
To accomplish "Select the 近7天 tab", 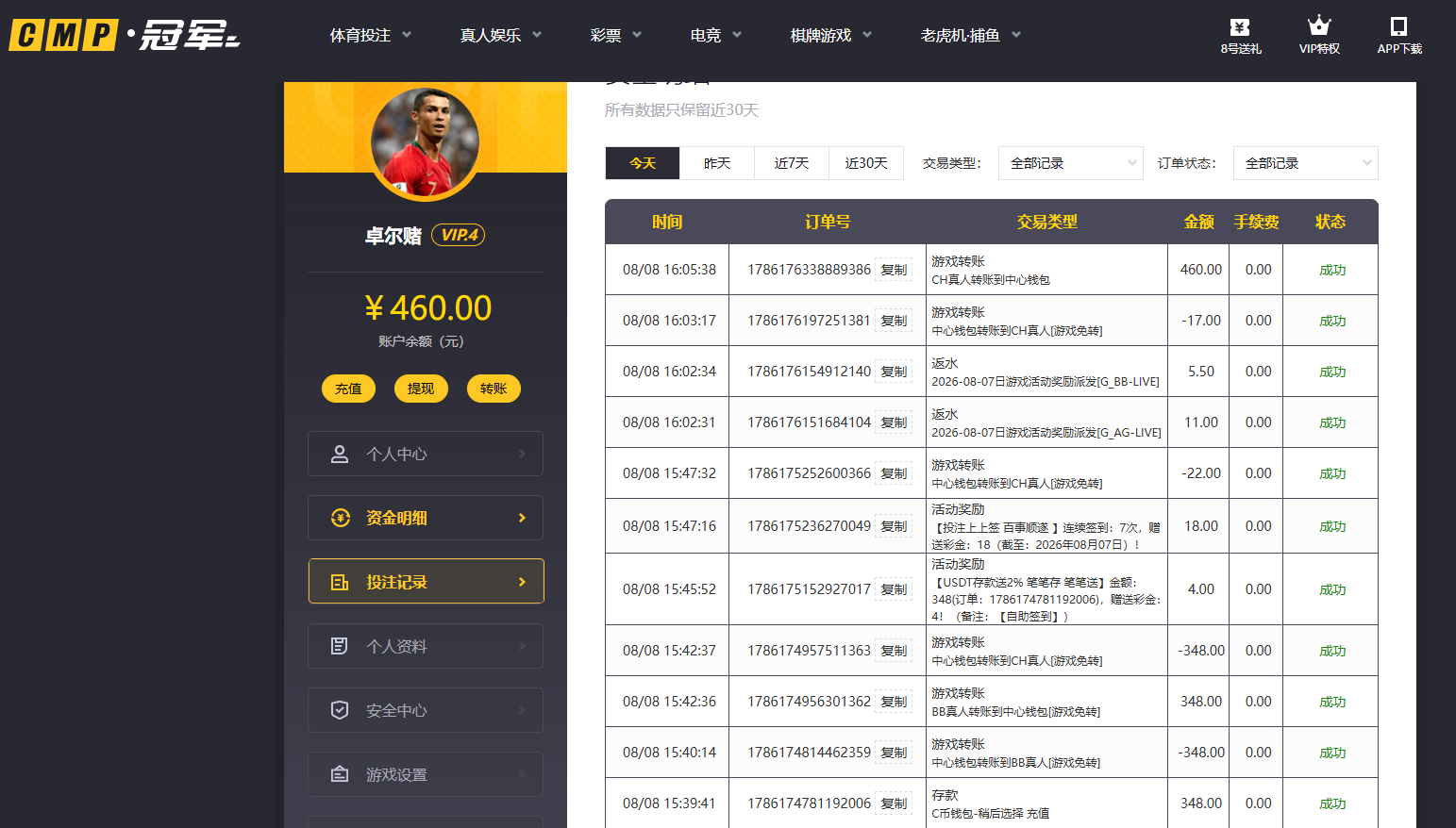I will coord(792,163).
